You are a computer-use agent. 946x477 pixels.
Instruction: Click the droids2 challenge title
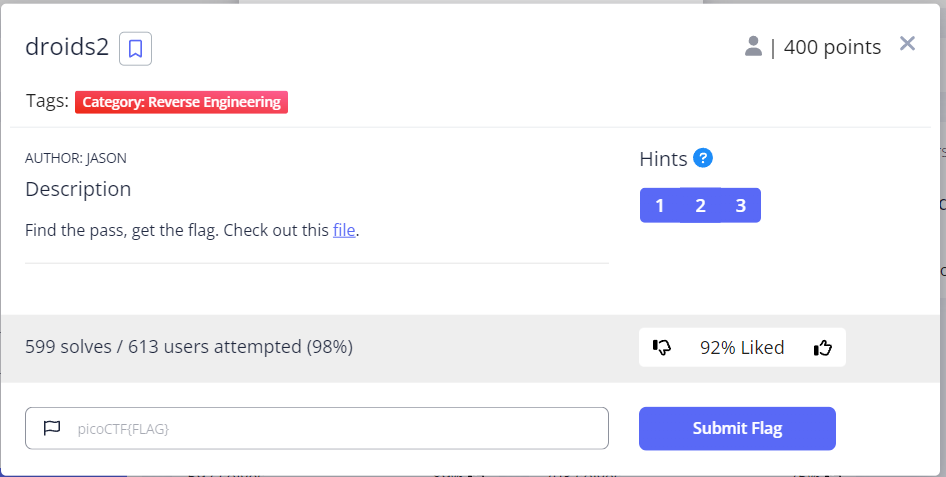(66, 48)
